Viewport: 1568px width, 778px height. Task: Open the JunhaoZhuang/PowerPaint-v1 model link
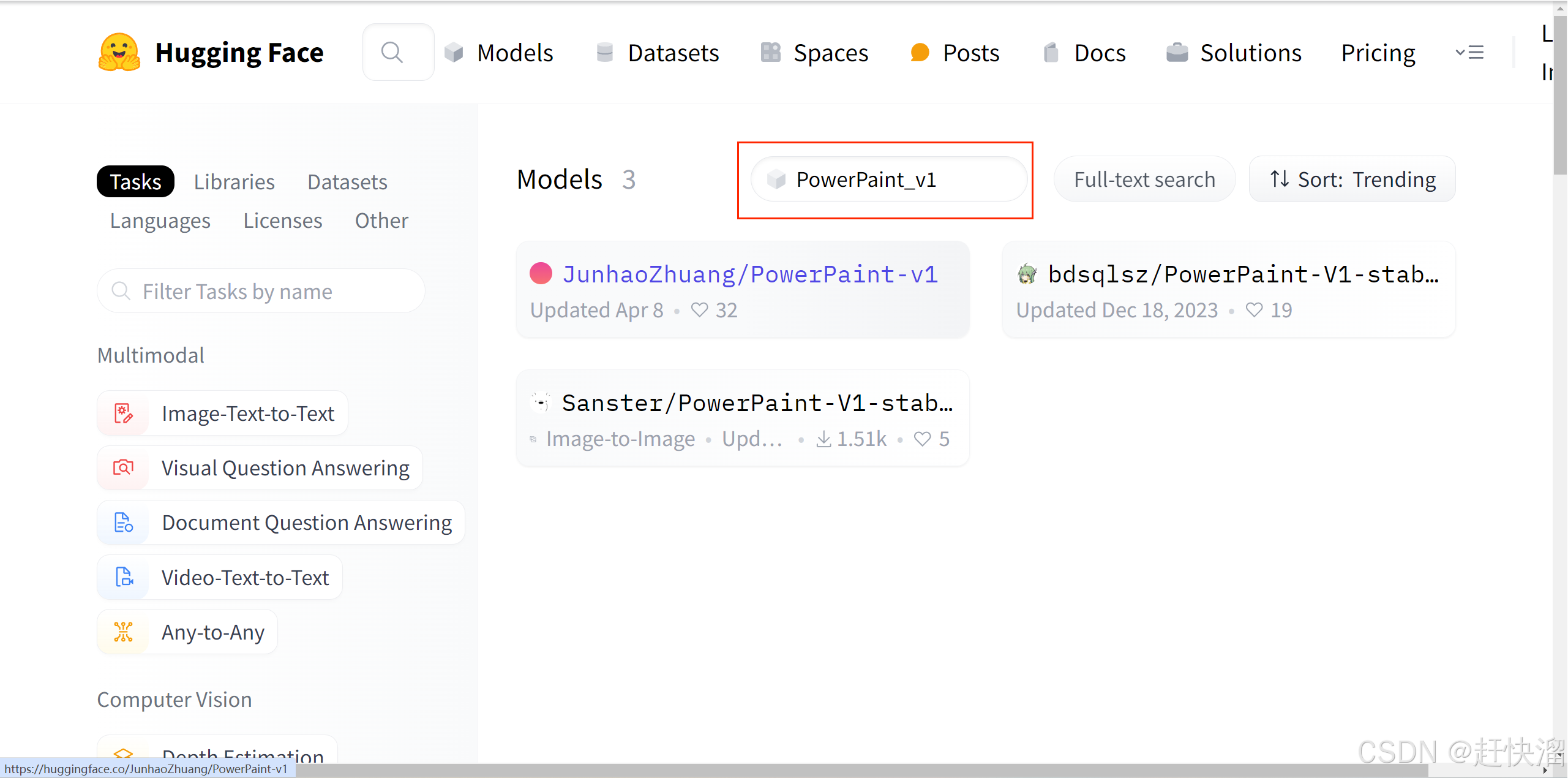click(x=749, y=274)
